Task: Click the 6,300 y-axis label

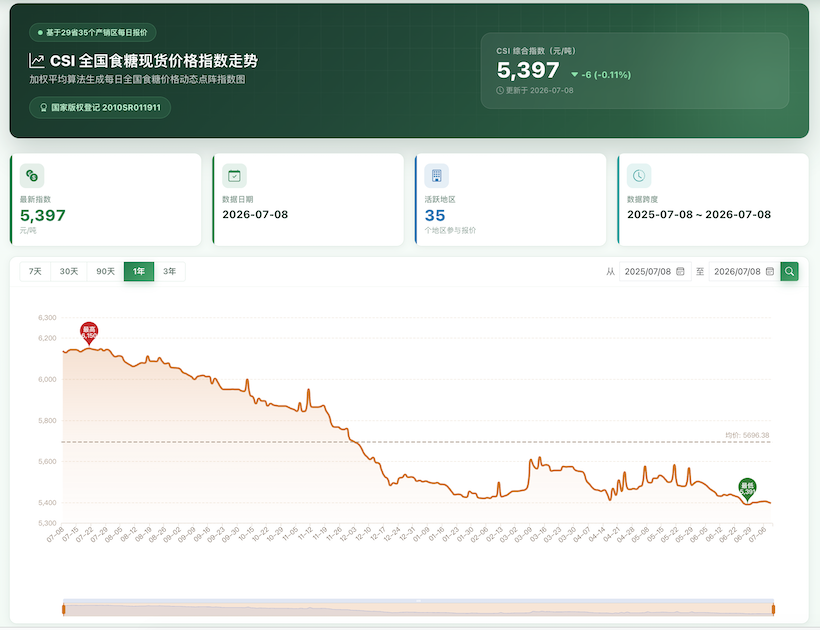Action: pyautogui.click(x=47, y=317)
